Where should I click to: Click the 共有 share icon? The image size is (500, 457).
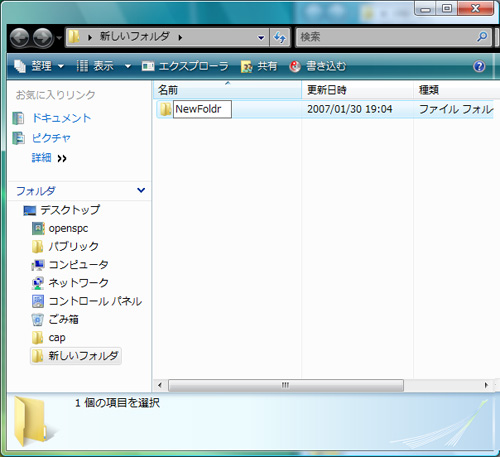coord(247,66)
